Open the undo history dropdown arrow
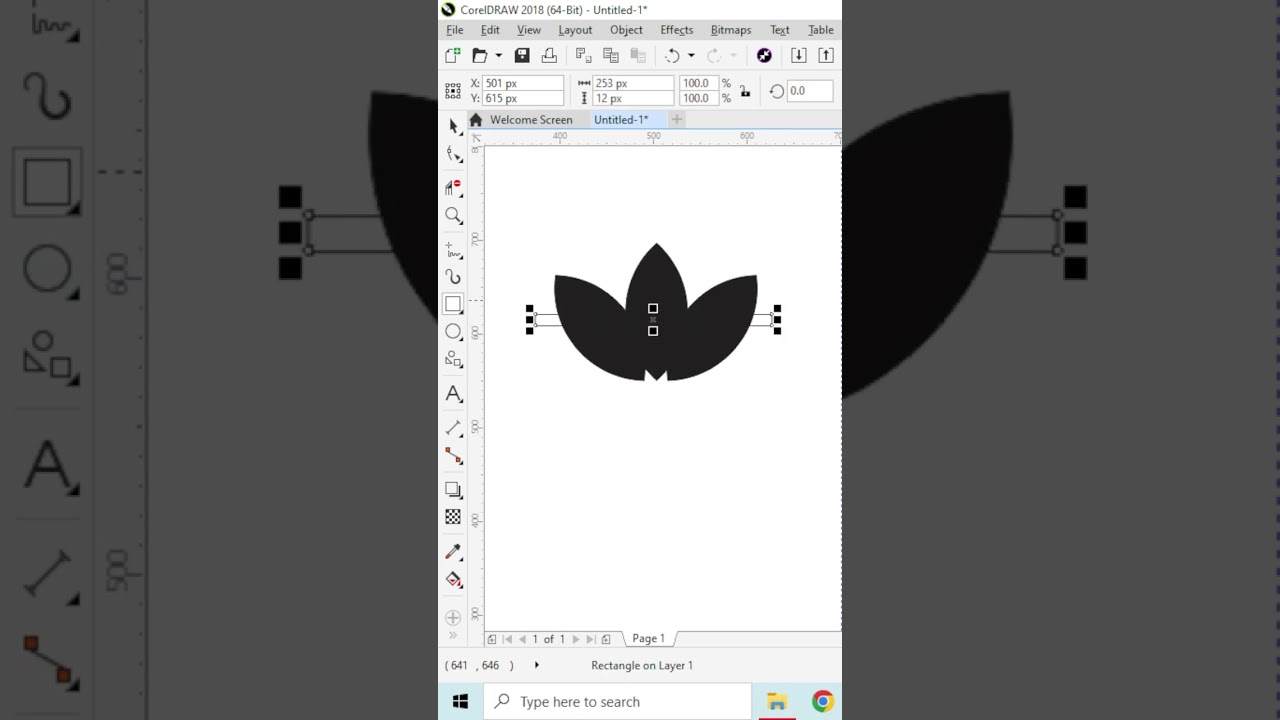Viewport: 1280px width, 720px height. (x=691, y=56)
